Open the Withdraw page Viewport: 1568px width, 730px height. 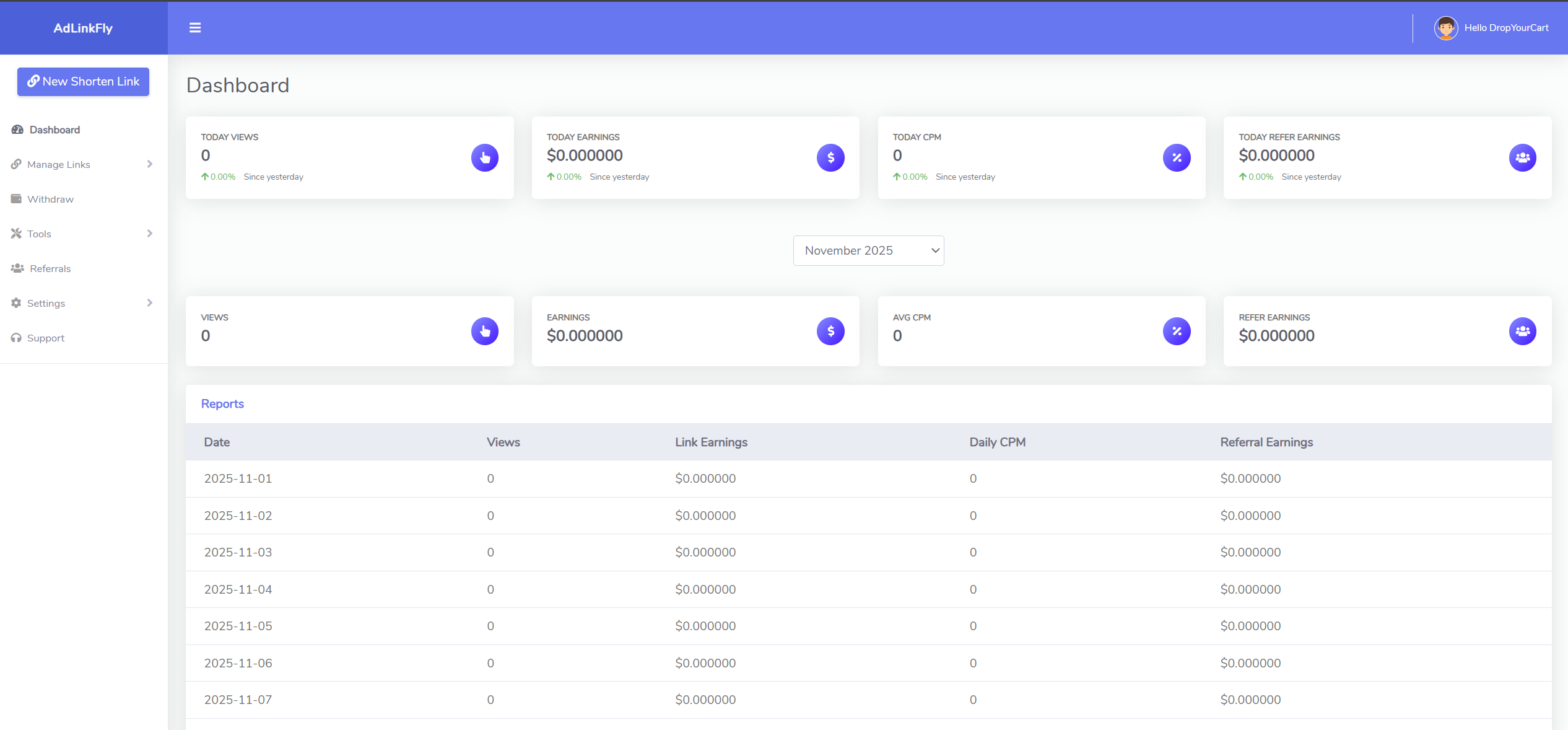tap(50, 199)
